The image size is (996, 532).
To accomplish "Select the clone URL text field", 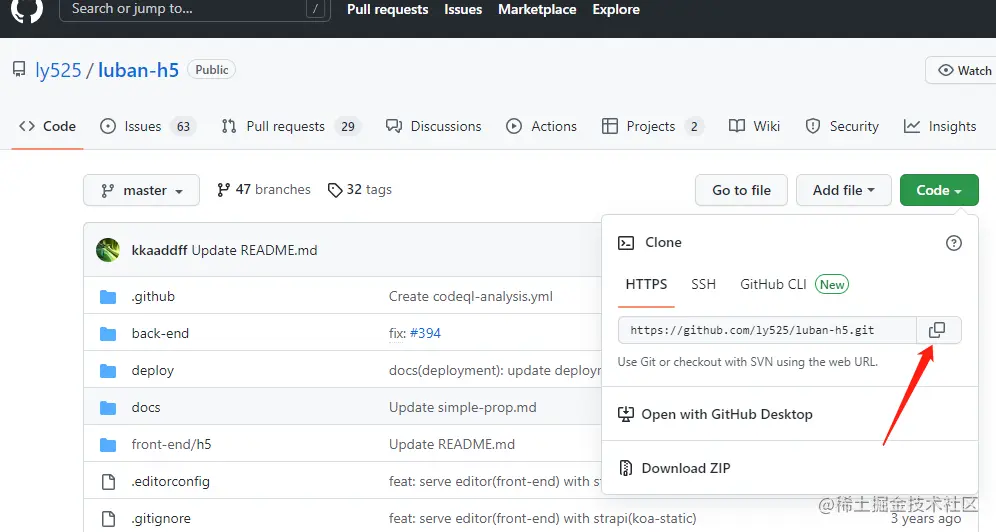I will click(x=767, y=330).
